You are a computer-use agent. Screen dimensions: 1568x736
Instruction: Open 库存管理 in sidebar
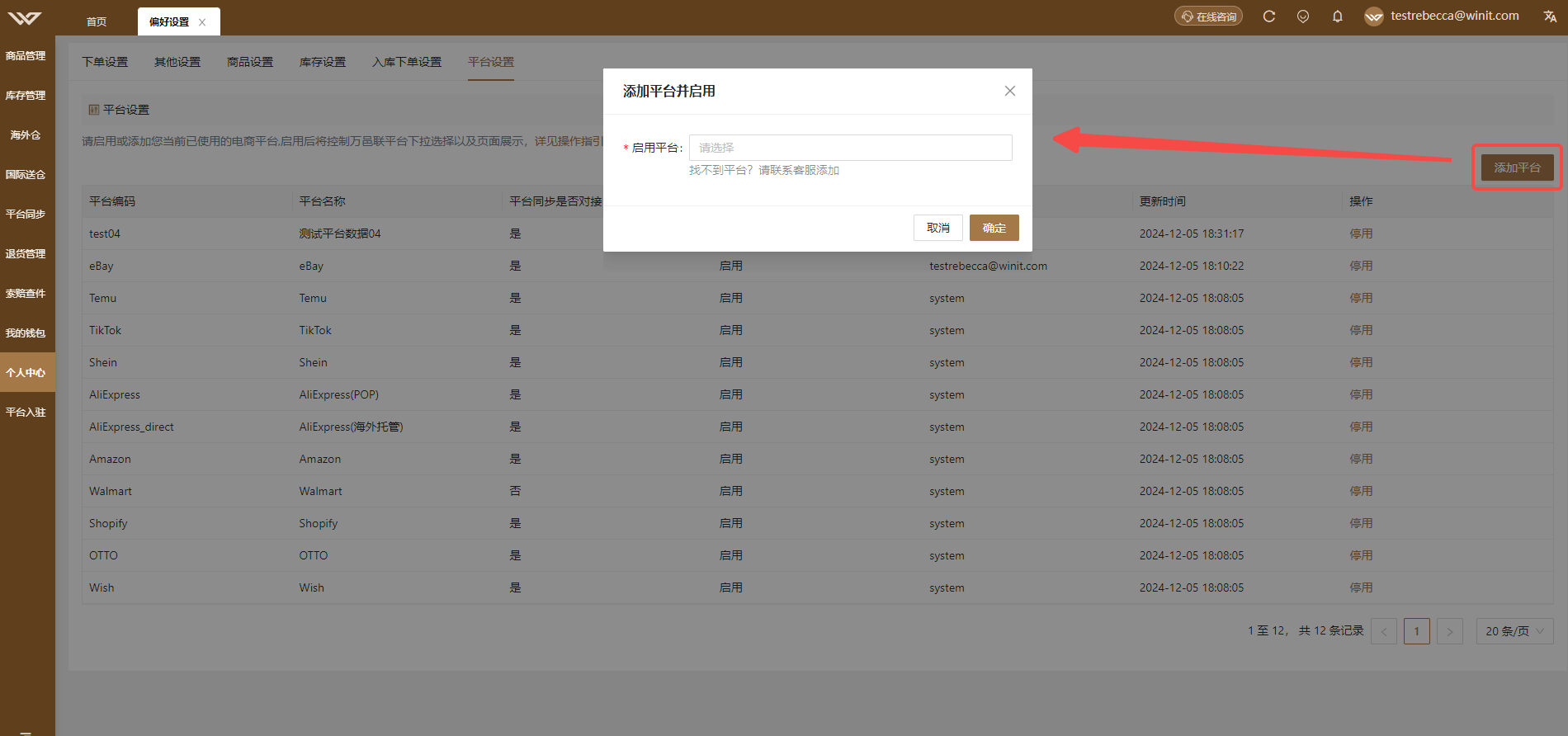pos(27,96)
